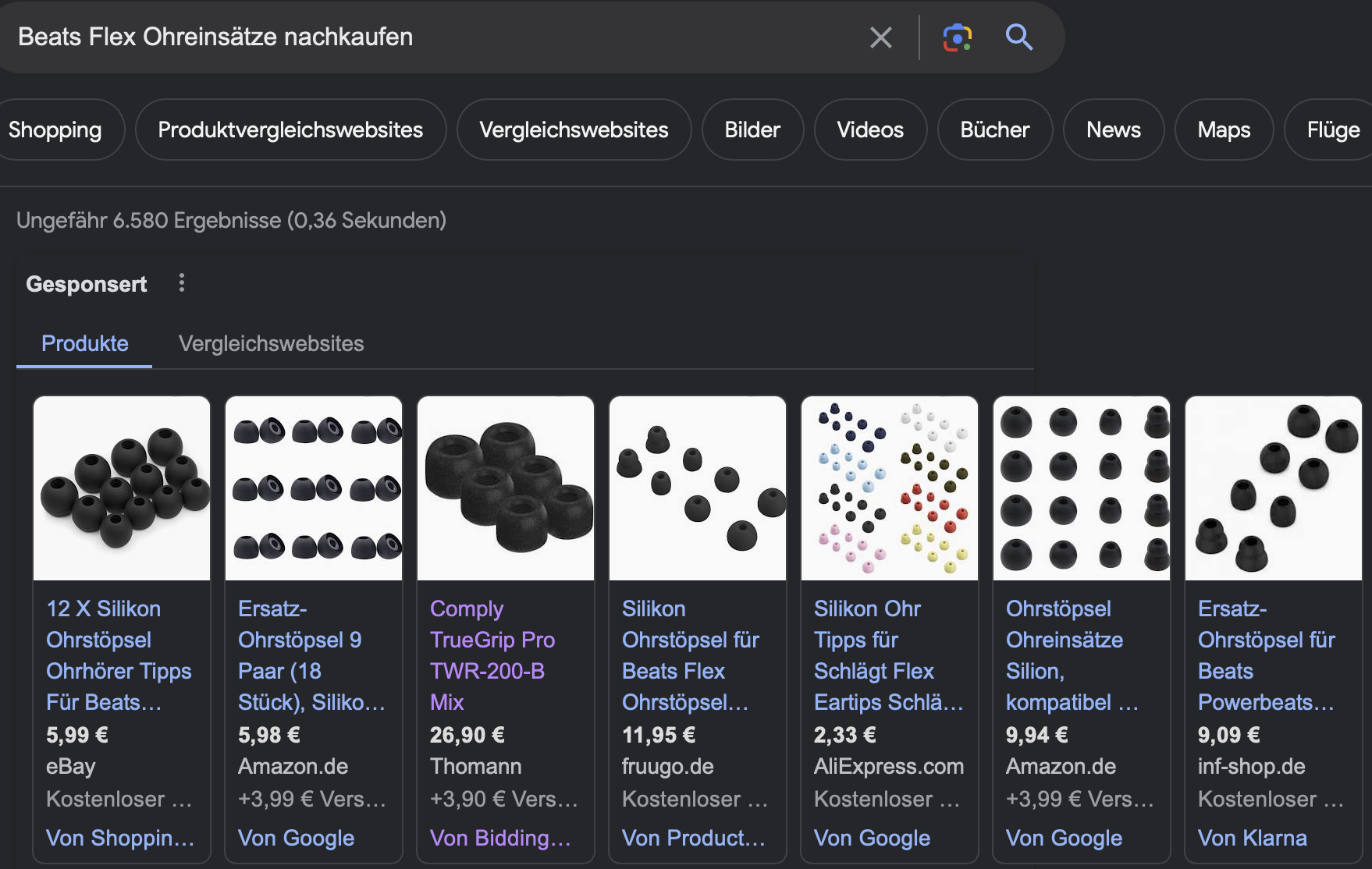Click the magnifying glass search icon

(1018, 37)
